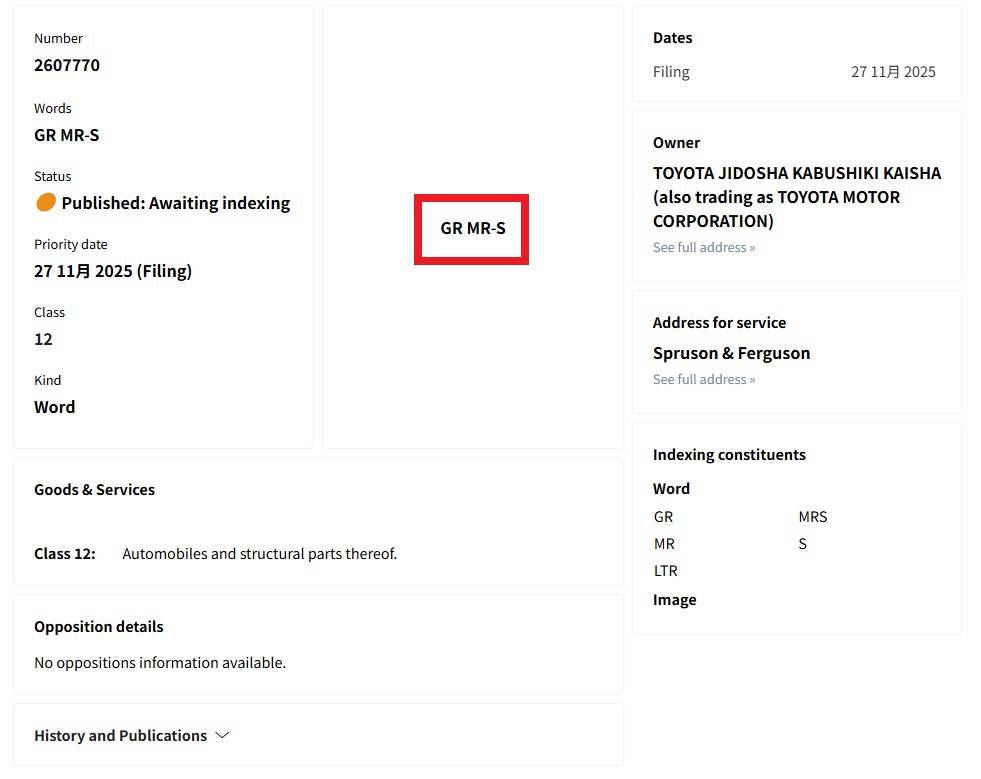Open the Owner's full address link
The height and width of the screenshot is (779, 981).
point(704,247)
